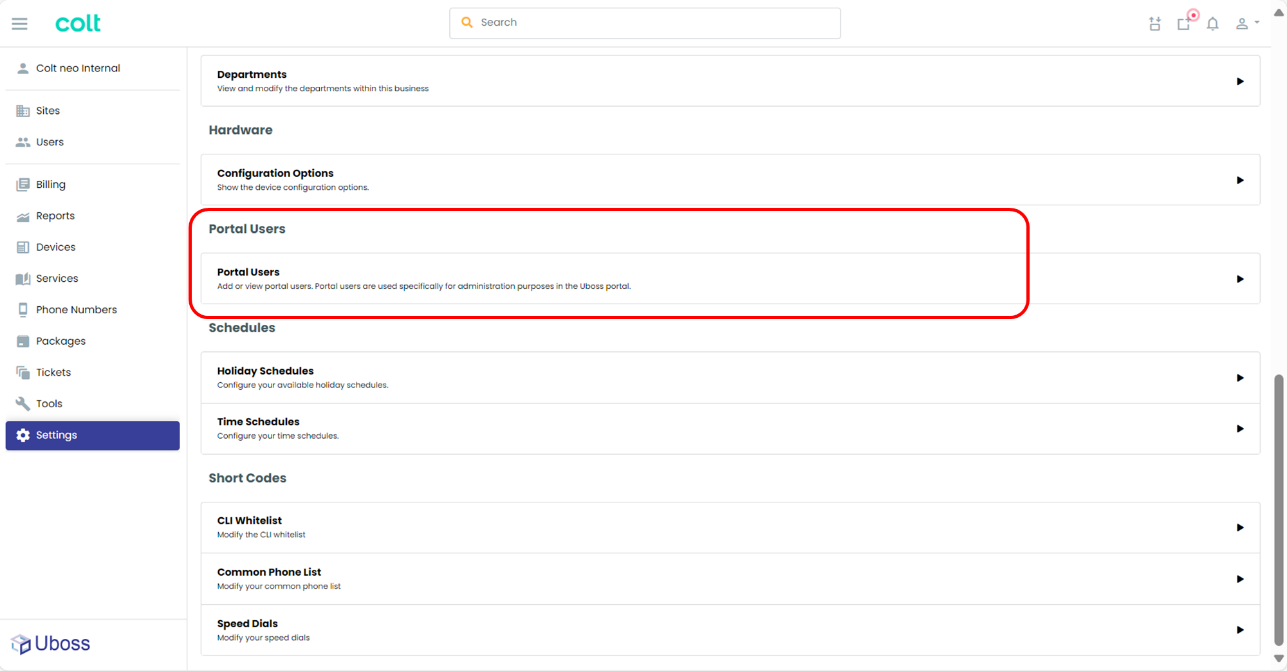1287x671 pixels.
Task: Click the Colt logo
Action: point(78,23)
